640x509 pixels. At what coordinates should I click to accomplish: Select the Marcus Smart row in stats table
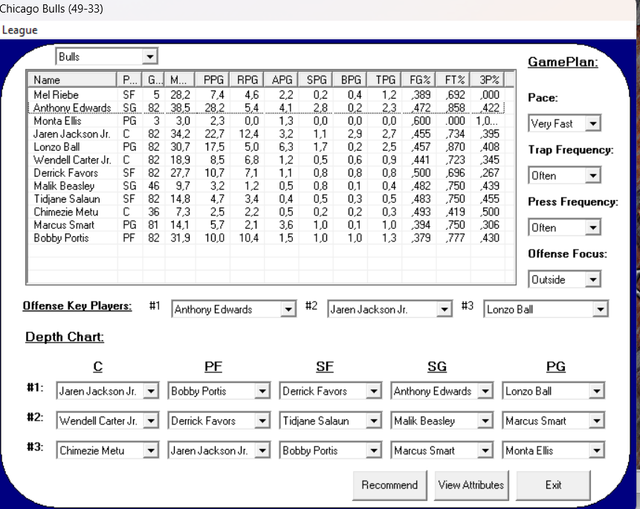267,225
